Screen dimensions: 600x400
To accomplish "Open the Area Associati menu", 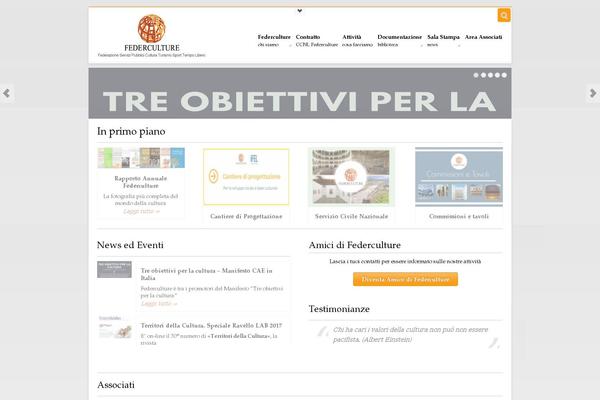I will point(483,37).
